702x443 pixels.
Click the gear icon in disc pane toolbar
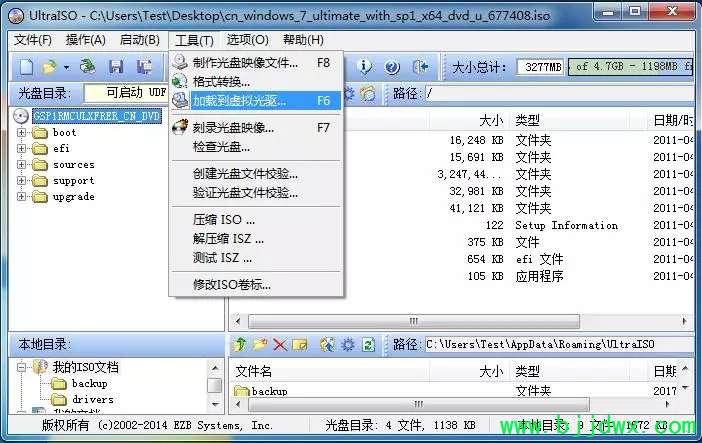coord(349,94)
